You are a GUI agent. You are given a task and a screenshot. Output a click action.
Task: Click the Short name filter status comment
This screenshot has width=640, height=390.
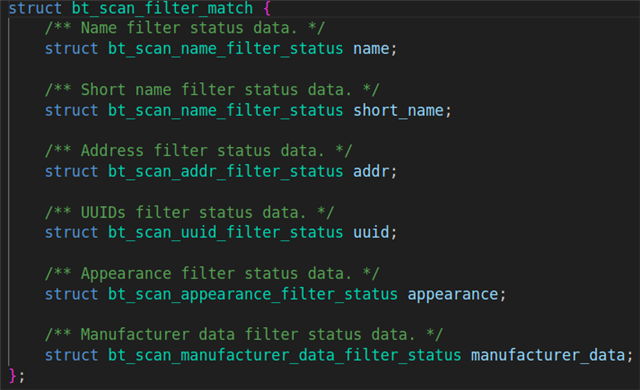pyautogui.click(x=212, y=90)
